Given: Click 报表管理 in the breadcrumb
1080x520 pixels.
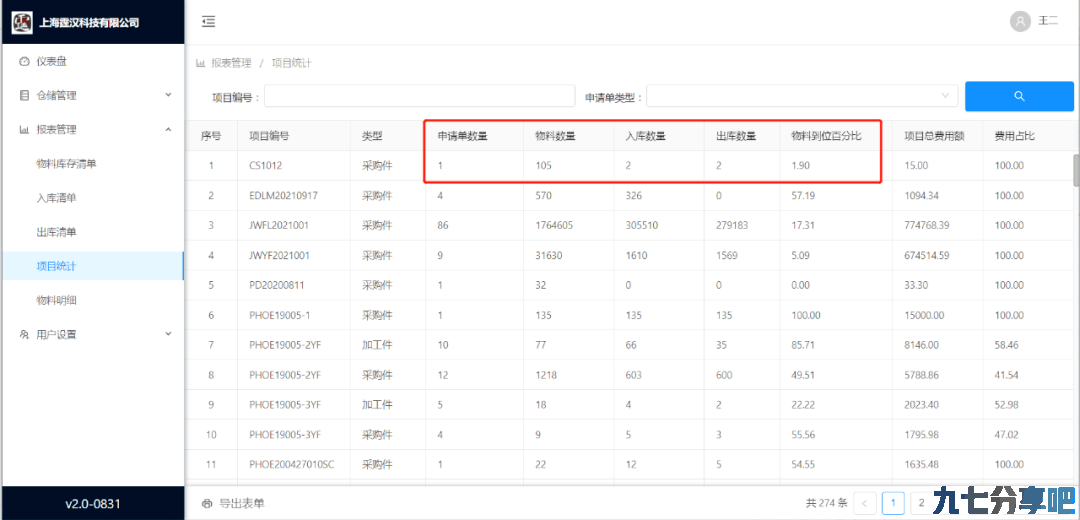Looking at the screenshot, I should (231, 63).
